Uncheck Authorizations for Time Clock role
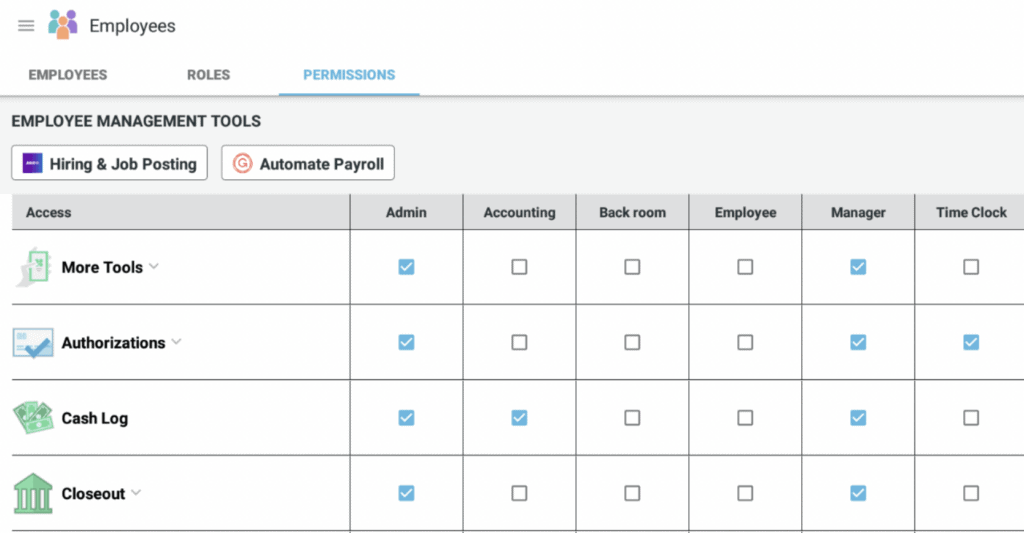 pyautogui.click(x=971, y=343)
